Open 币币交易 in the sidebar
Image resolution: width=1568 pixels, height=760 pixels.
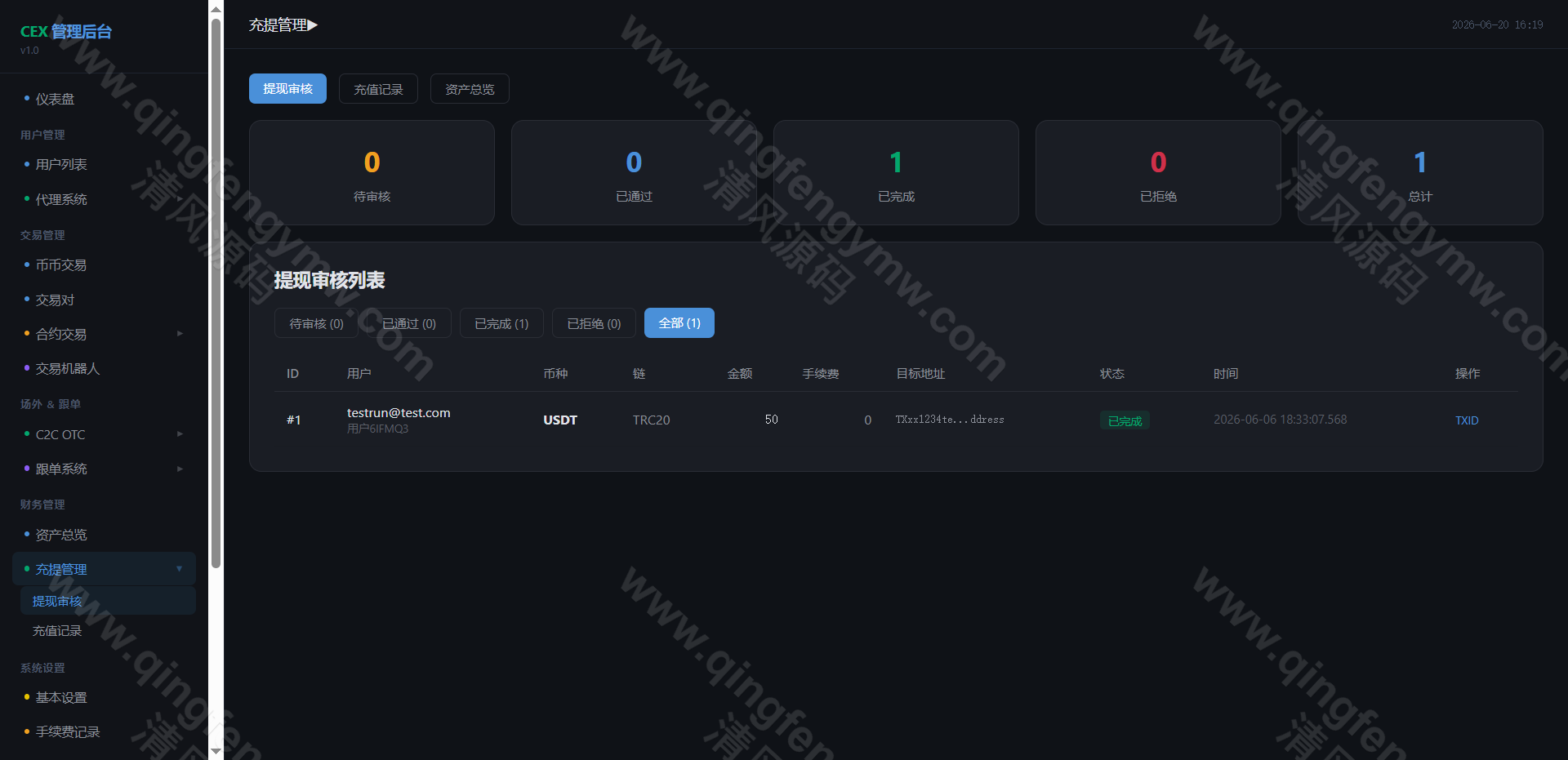pos(104,264)
